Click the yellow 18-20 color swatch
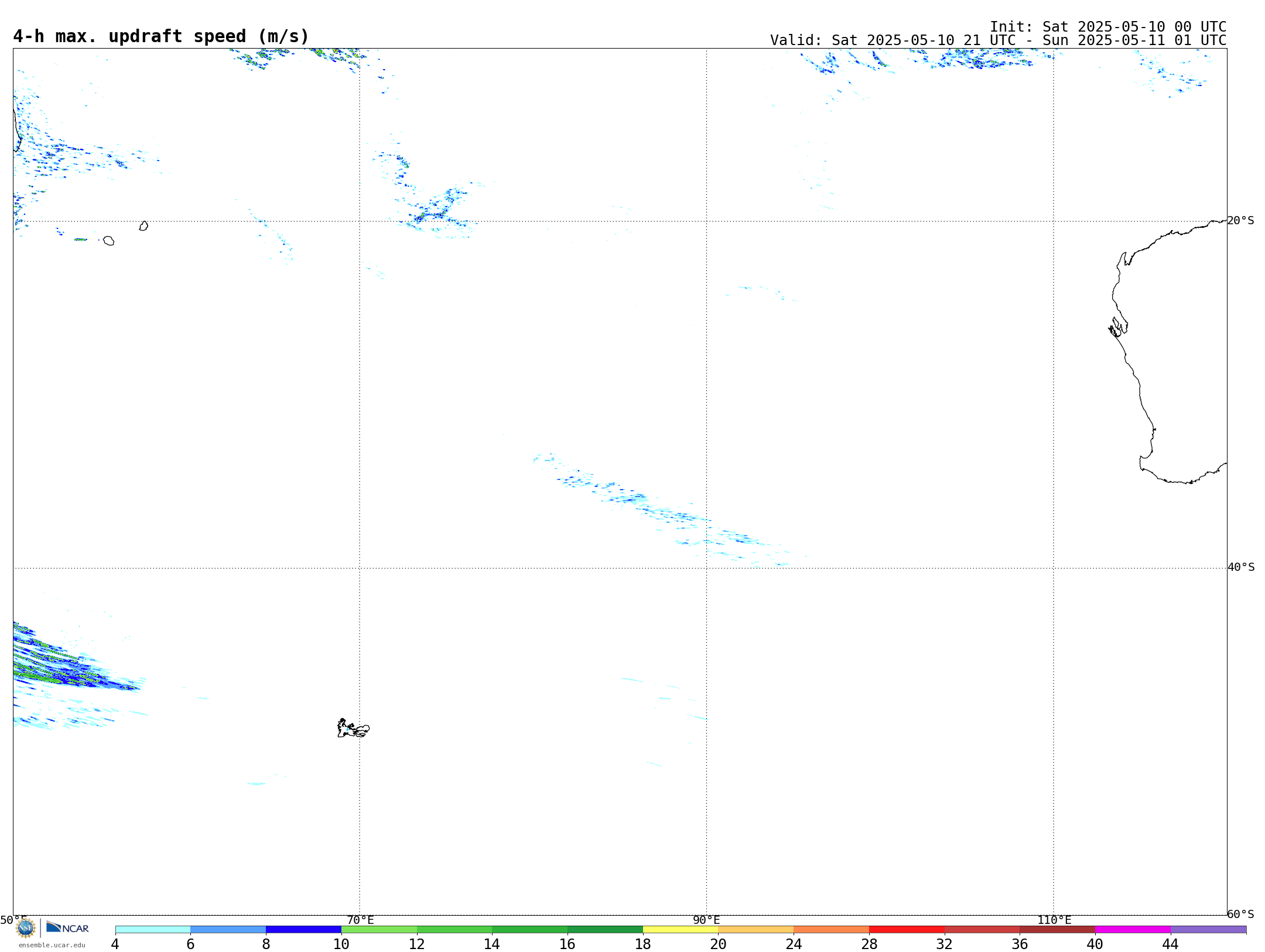This screenshot has width=1265, height=952. 681,930
